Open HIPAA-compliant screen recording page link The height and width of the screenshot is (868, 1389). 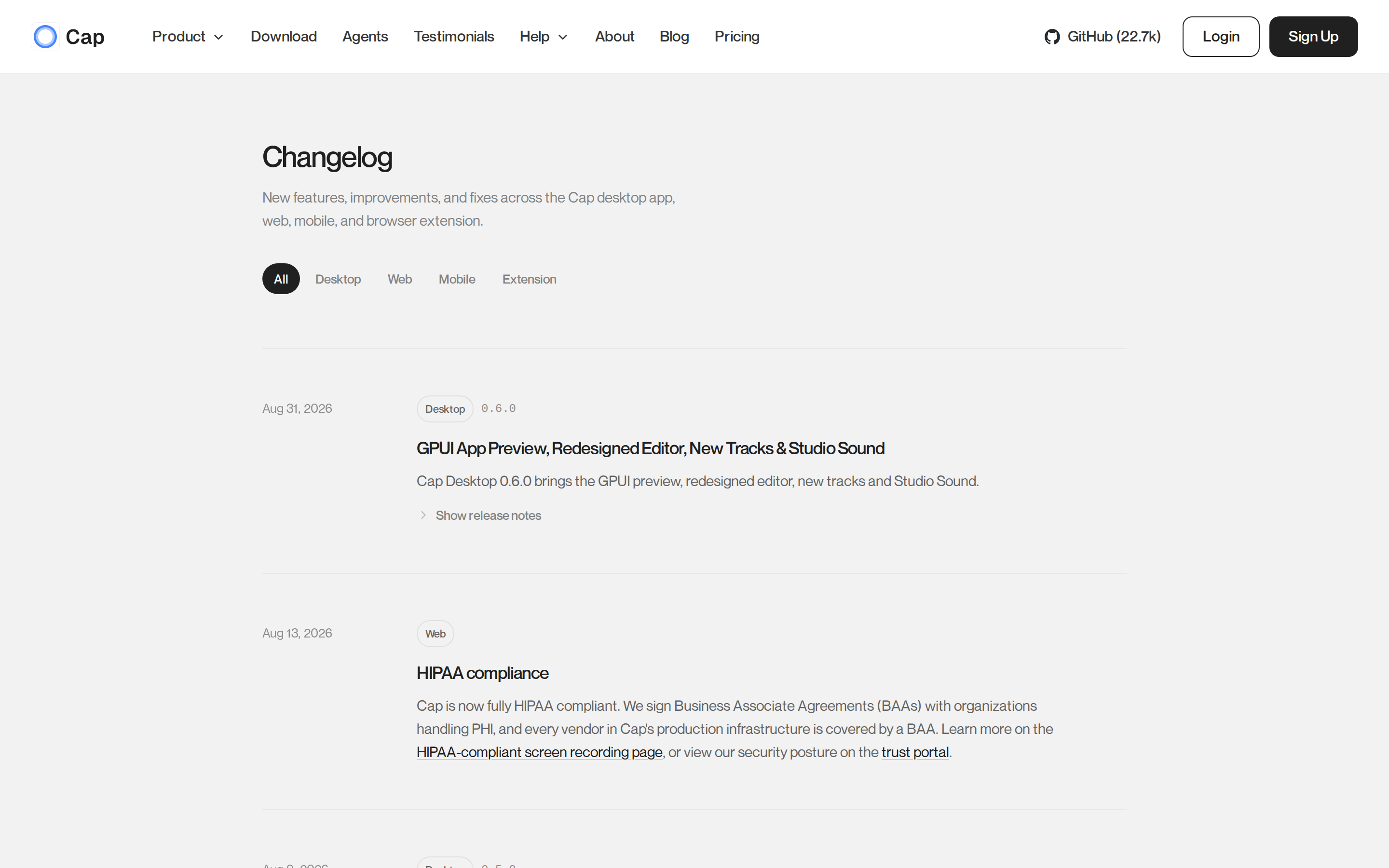coord(540,752)
